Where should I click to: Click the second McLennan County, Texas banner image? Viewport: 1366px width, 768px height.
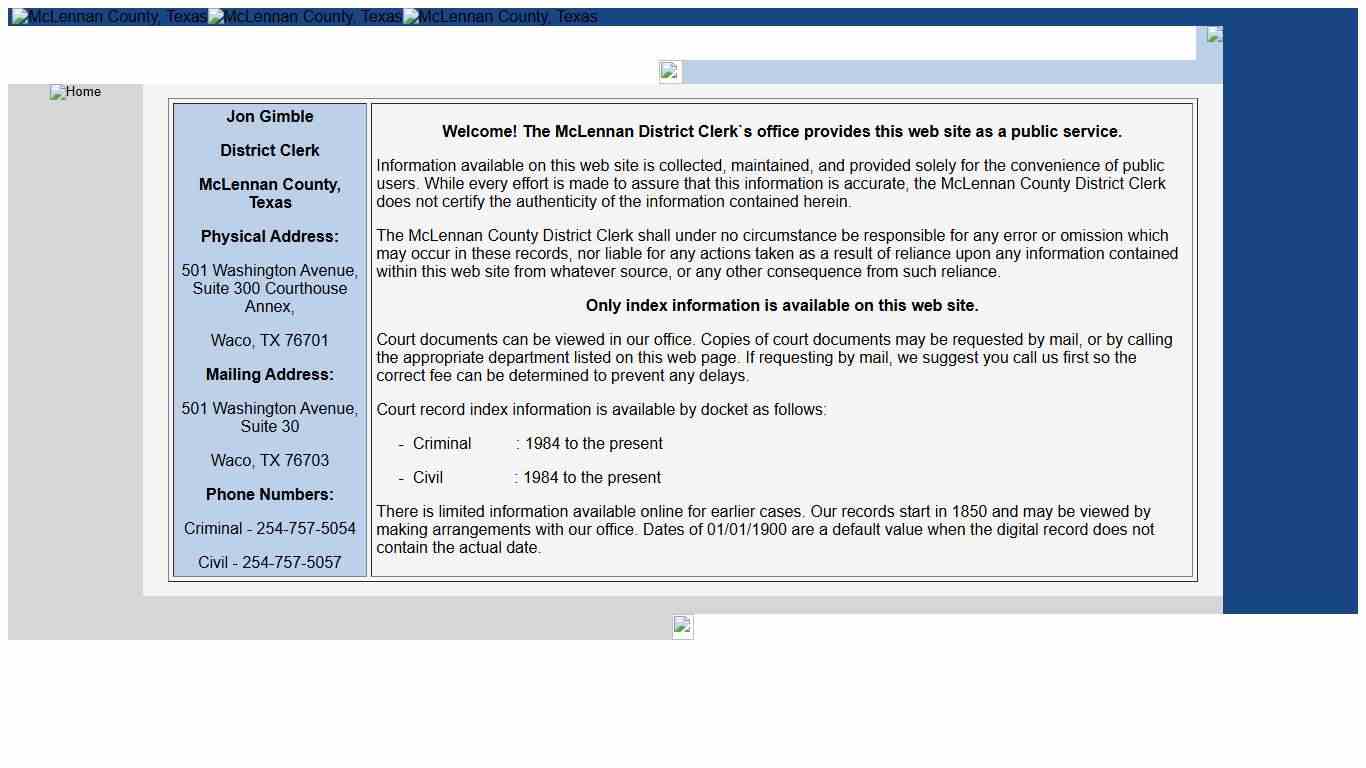(x=305, y=17)
